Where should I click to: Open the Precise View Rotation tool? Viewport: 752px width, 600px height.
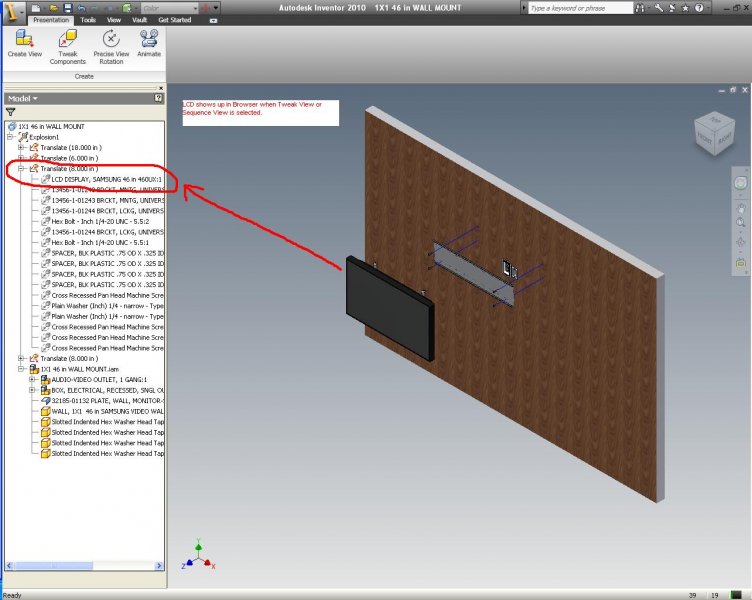click(x=111, y=45)
